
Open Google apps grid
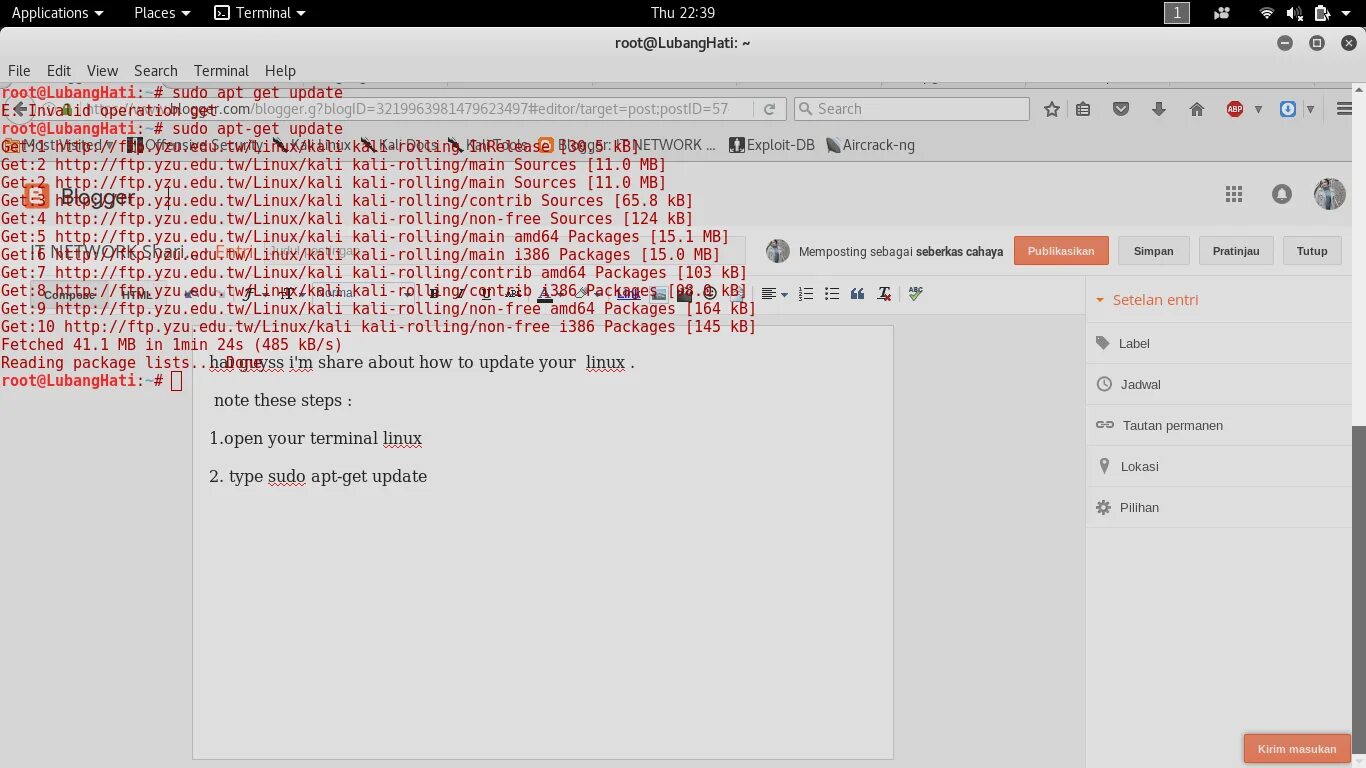pos(1234,194)
